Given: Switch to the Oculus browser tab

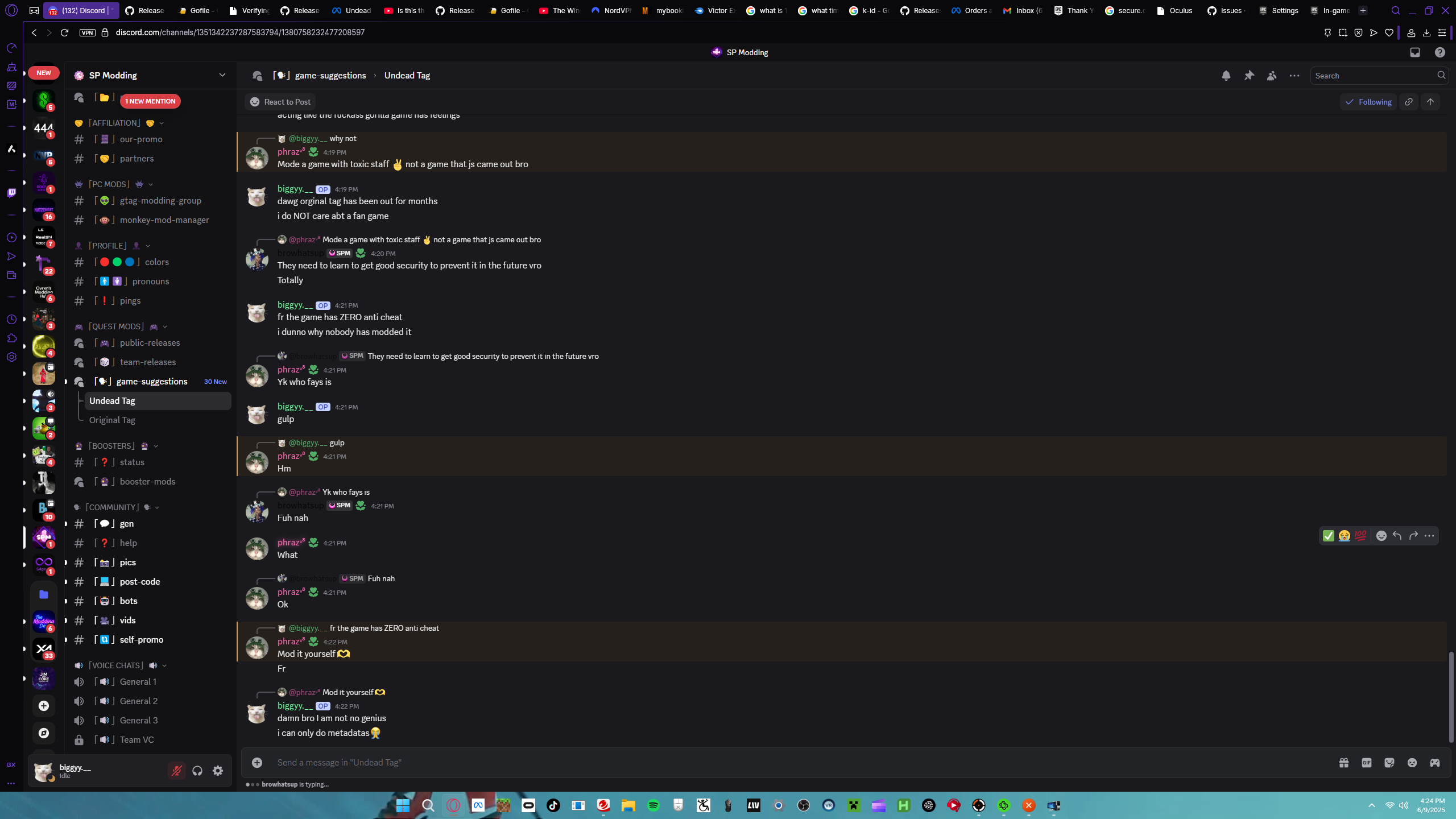Looking at the screenshot, I should [x=1175, y=10].
